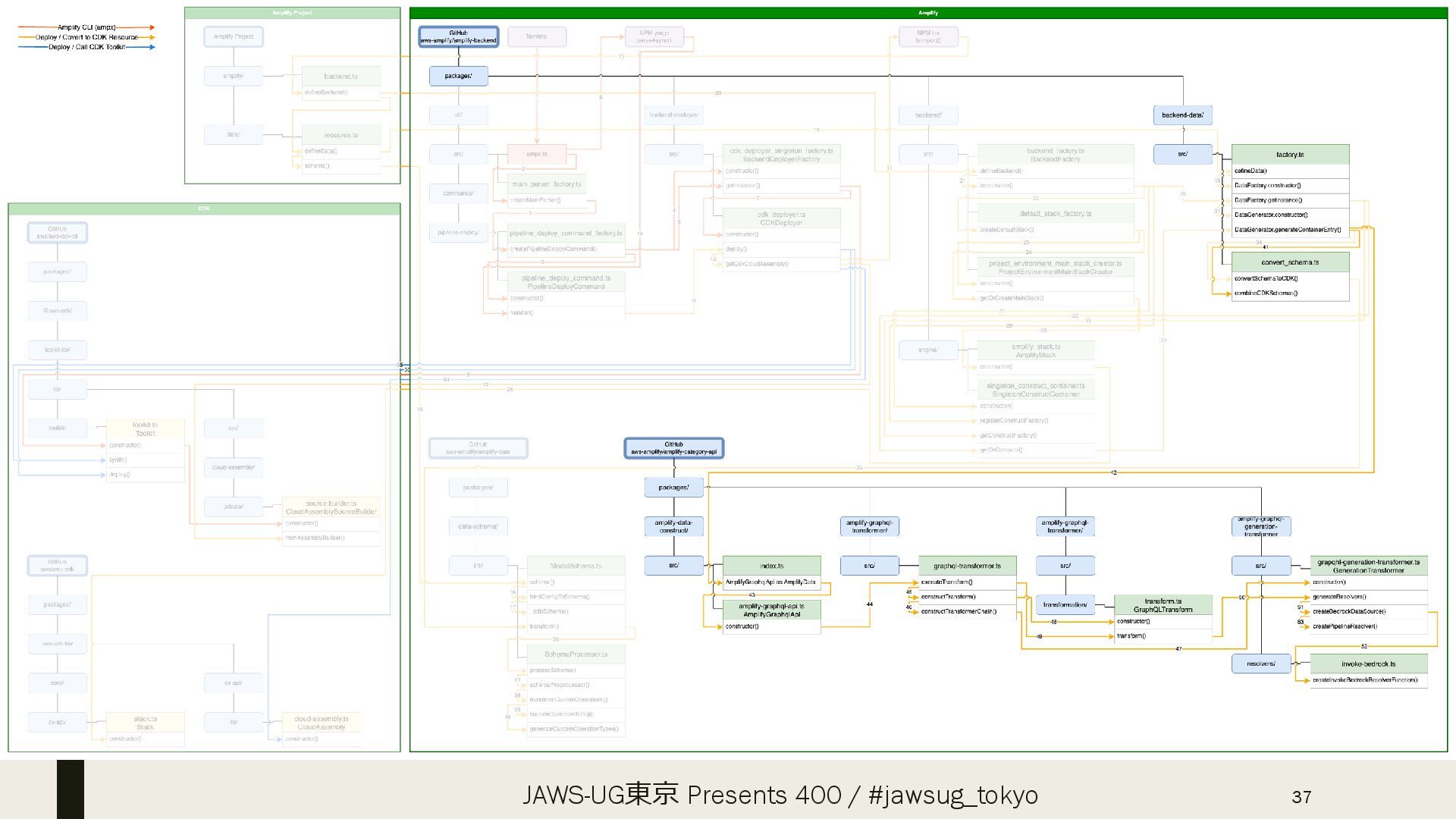Select the backend-data/ folder node

click(1182, 115)
